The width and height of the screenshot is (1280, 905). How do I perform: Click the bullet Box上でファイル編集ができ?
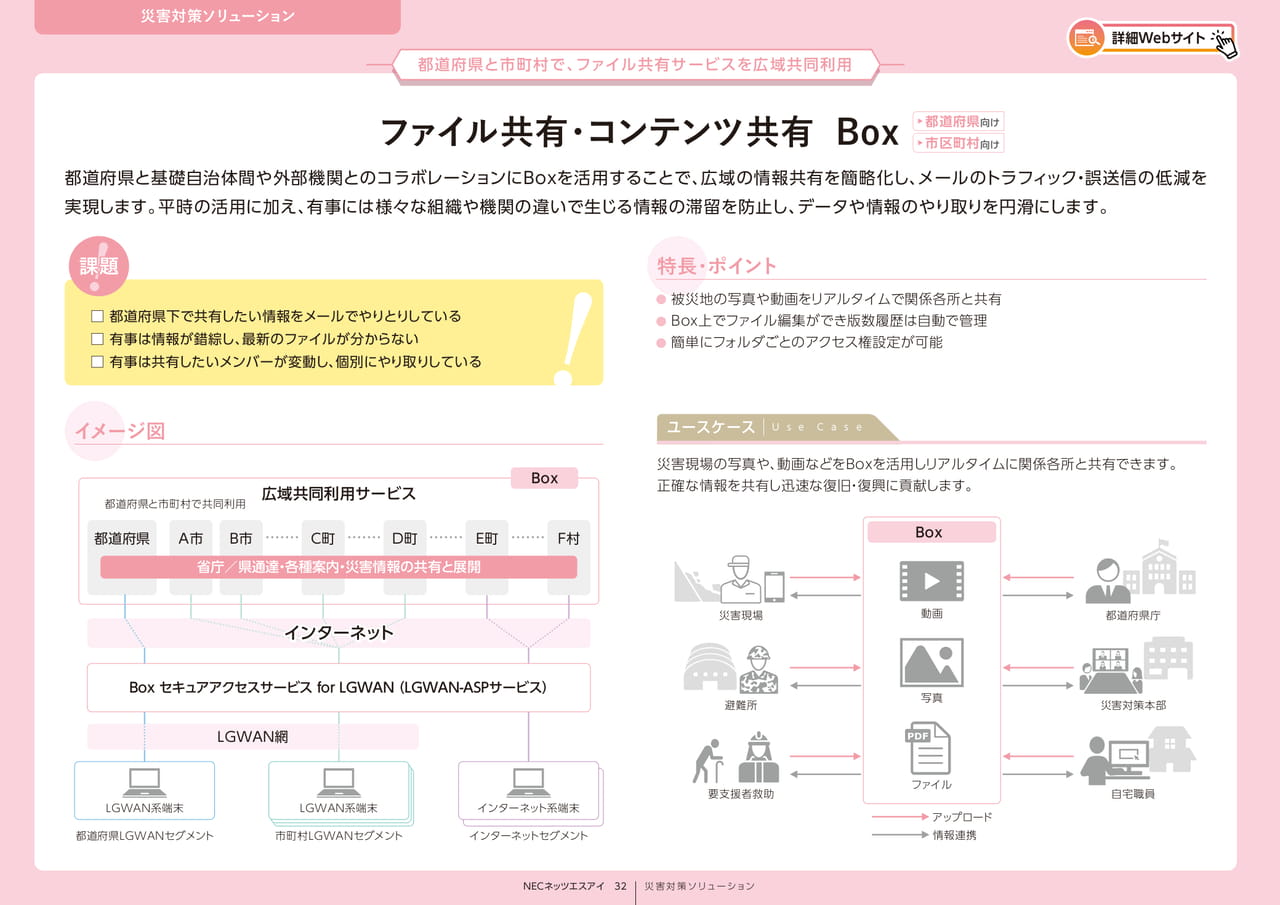click(829, 321)
